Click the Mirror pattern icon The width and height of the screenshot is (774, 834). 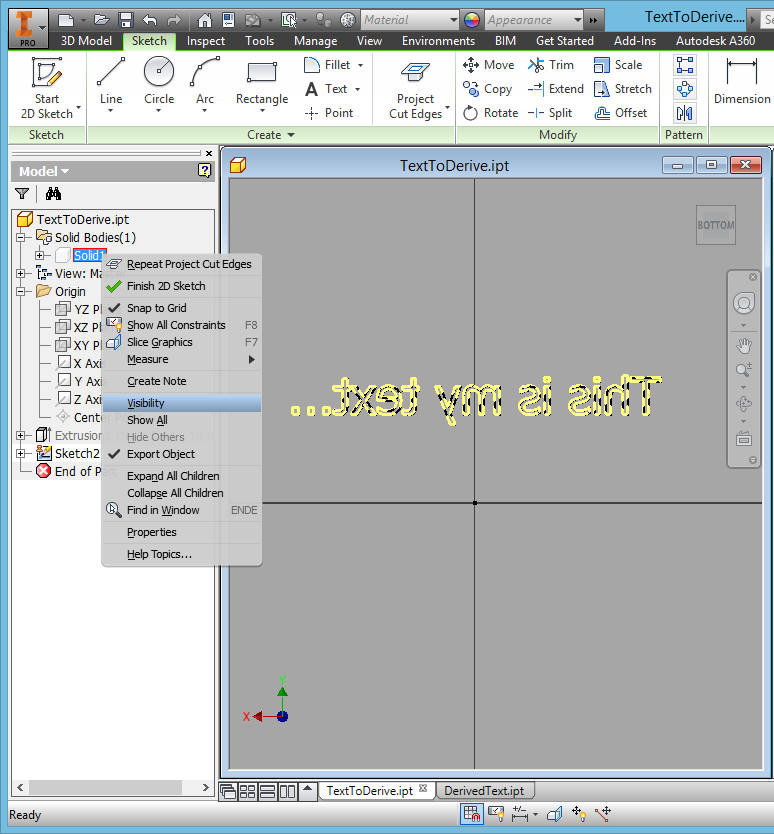click(685, 113)
